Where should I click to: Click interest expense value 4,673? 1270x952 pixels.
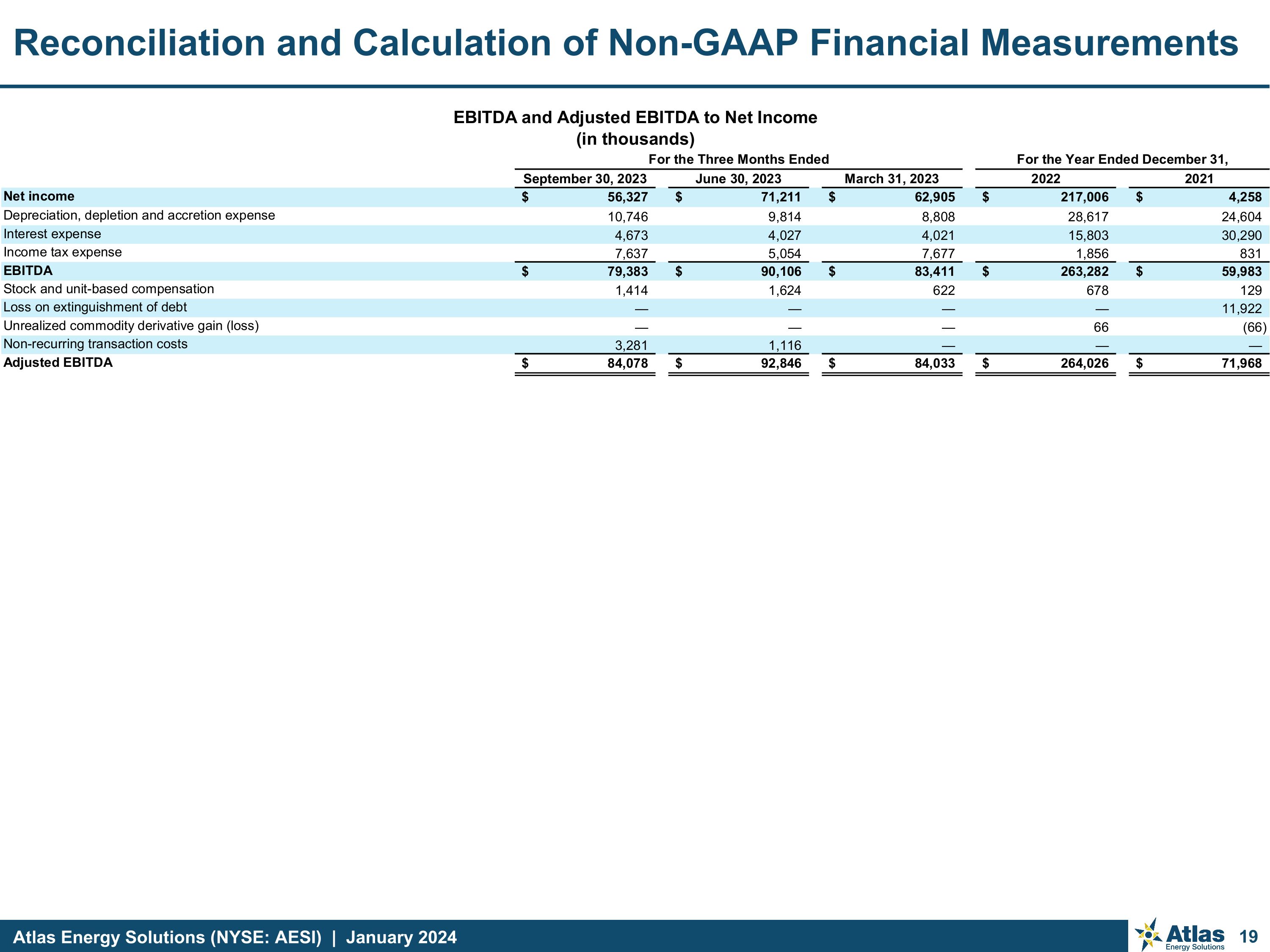tap(631, 235)
